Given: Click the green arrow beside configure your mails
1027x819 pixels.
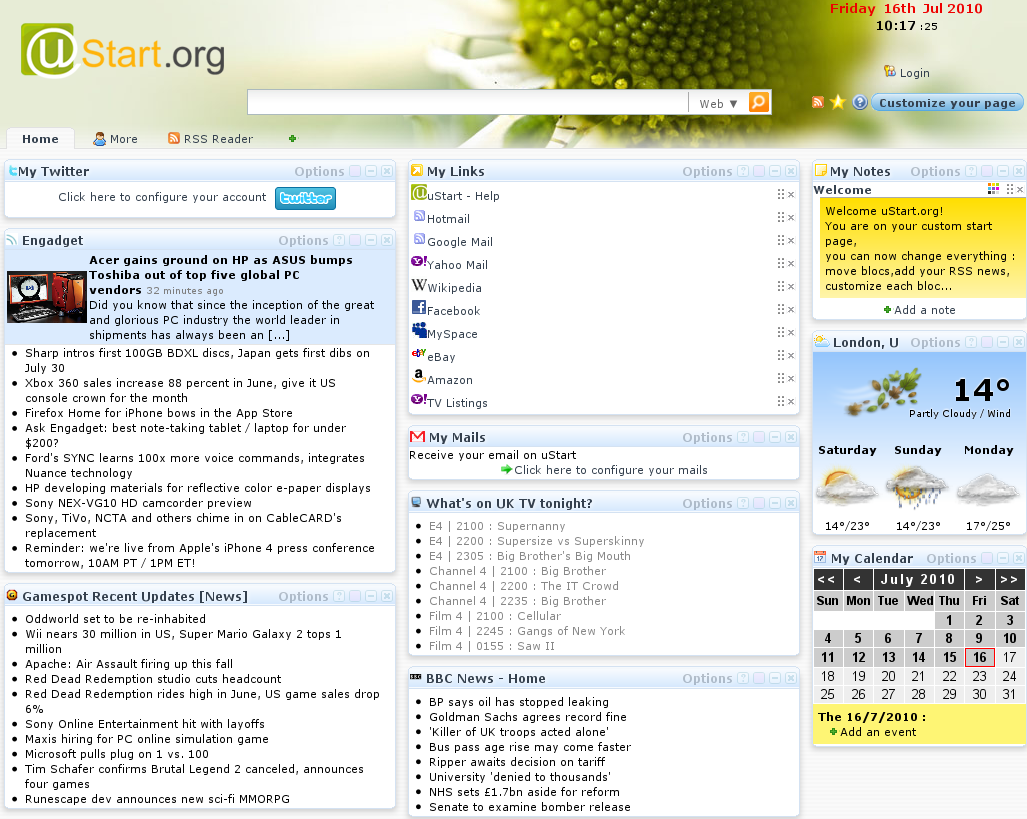Looking at the screenshot, I should 506,470.
